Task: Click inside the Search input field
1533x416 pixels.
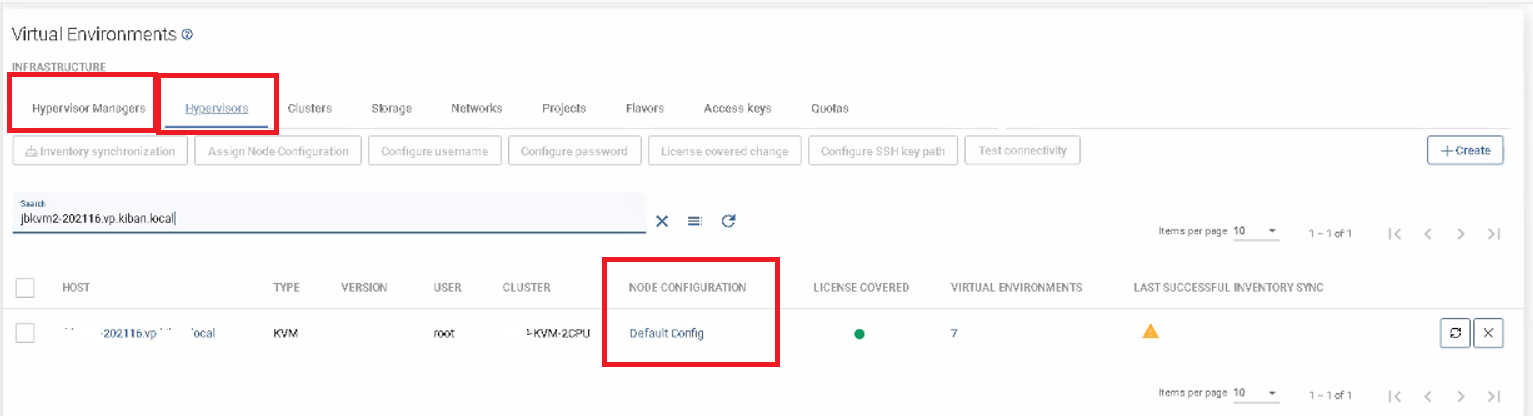Action: 328,219
